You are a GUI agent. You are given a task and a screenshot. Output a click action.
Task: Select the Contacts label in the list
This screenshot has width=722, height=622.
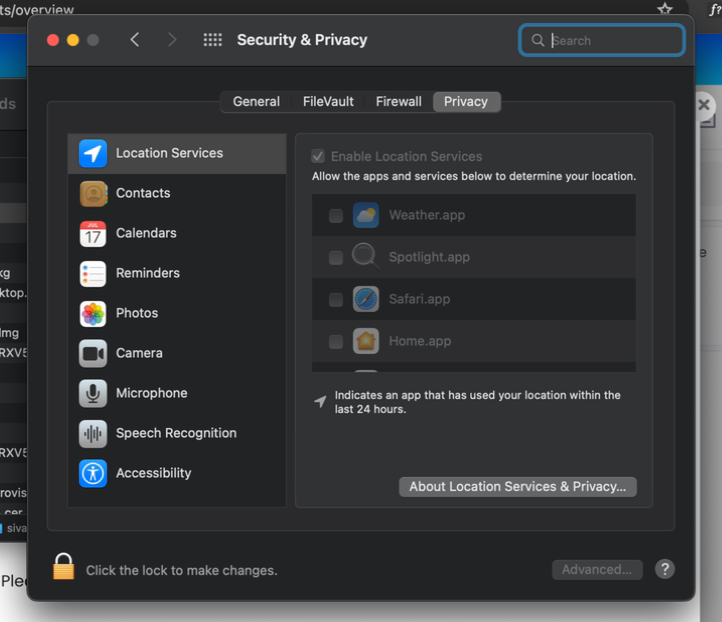tap(143, 193)
